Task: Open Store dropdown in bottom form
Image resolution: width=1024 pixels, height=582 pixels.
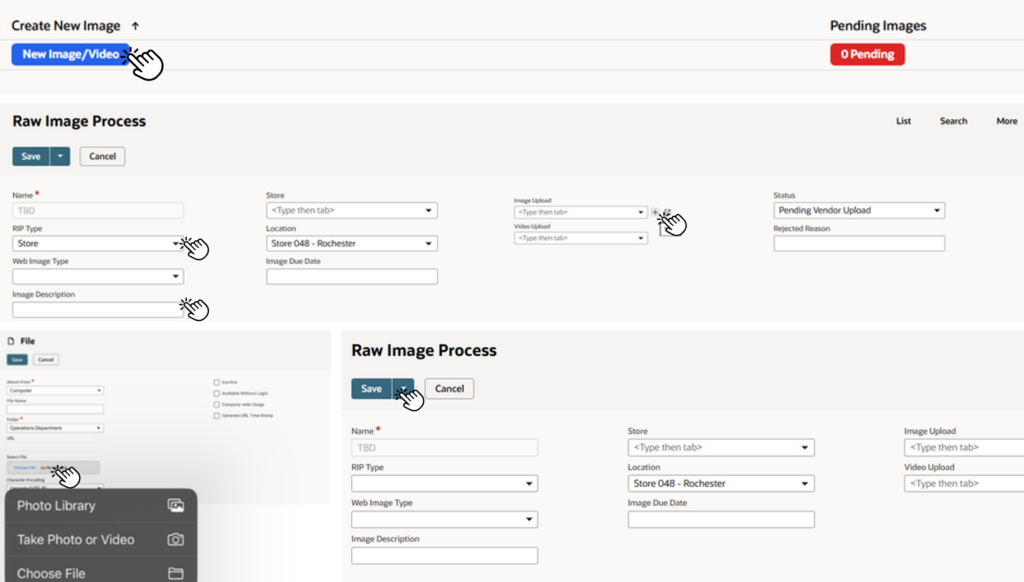Action: point(721,447)
